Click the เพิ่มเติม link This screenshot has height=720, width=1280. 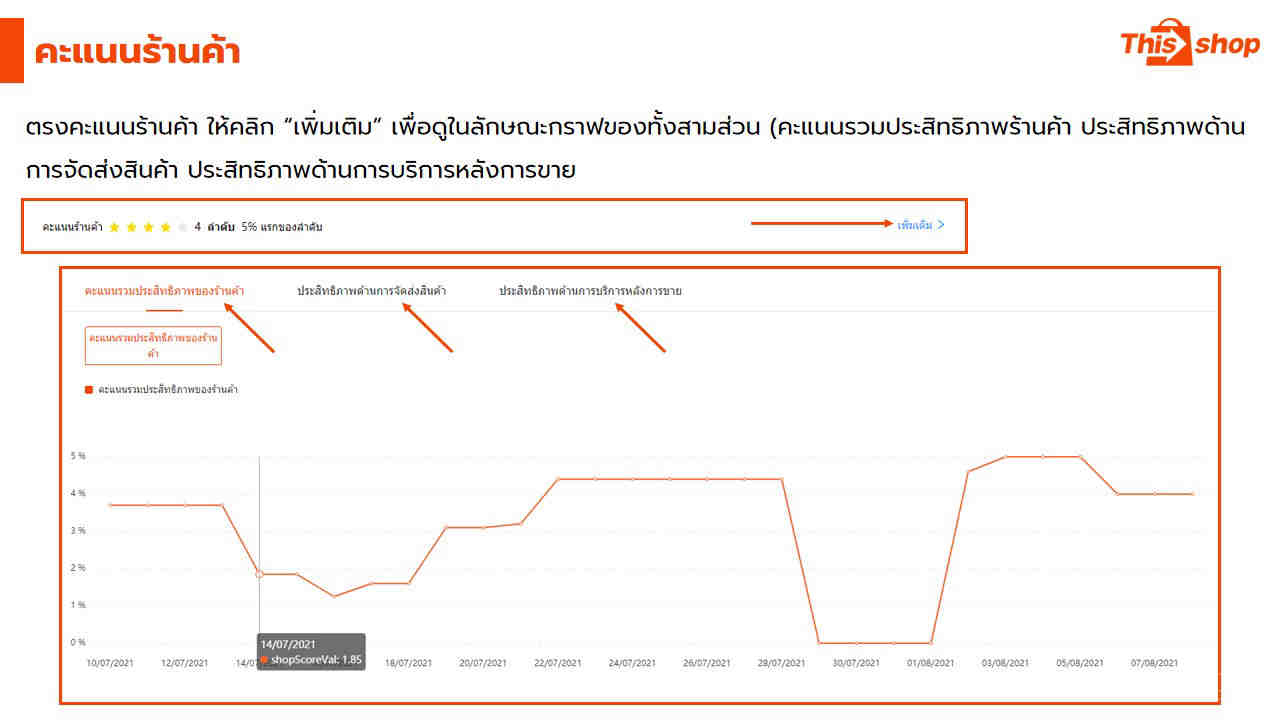914,225
